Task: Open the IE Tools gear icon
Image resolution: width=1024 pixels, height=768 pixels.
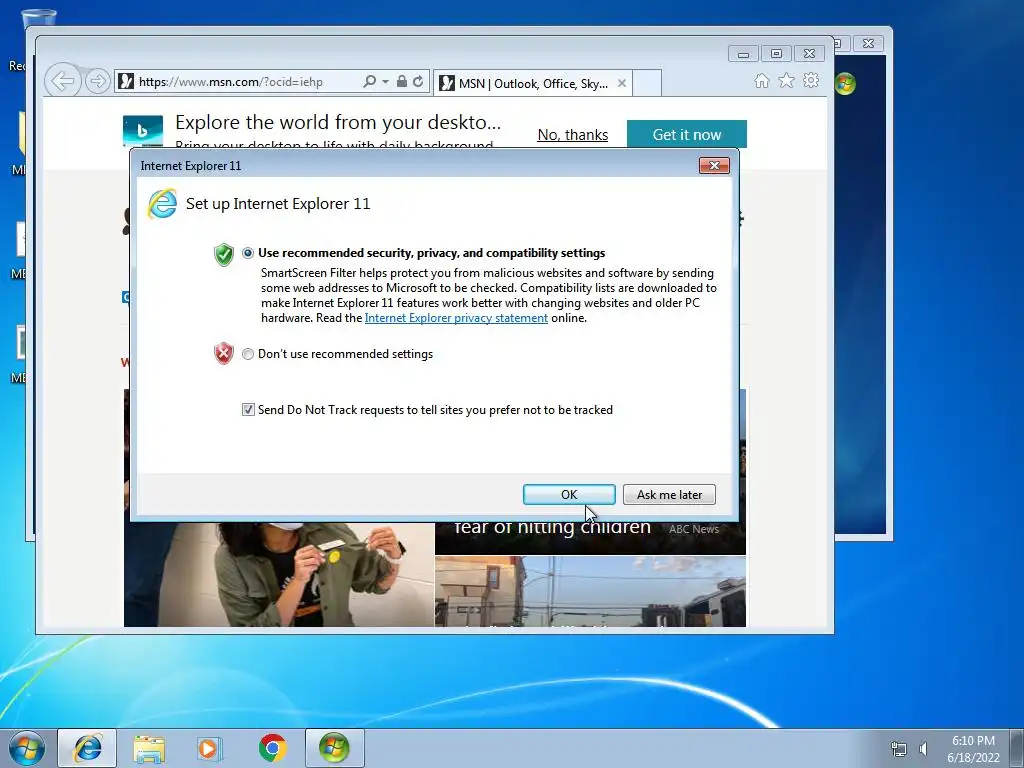Action: coord(811,80)
